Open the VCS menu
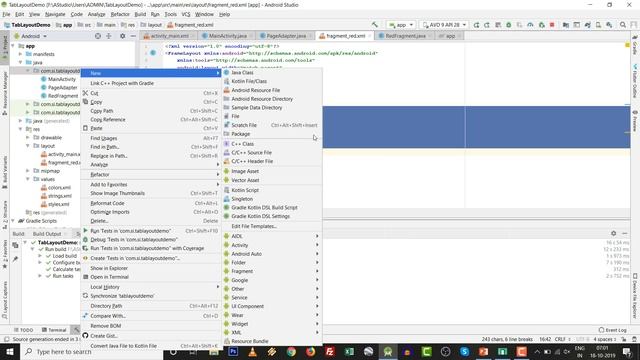Screen dimensions: 640x360 tap(186, 14)
